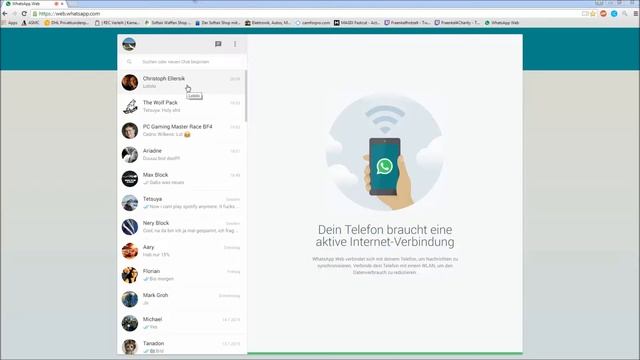Open the Ariadne conversation
The height and width of the screenshot is (360, 640).
point(182,154)
